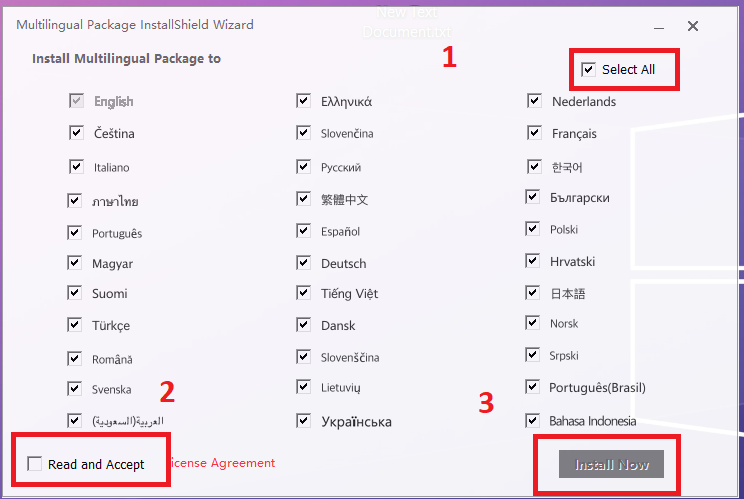The height and width of the screenshot is (499, 744).
Task: Uncheck the Norsk checkbox
Action: 533,323
